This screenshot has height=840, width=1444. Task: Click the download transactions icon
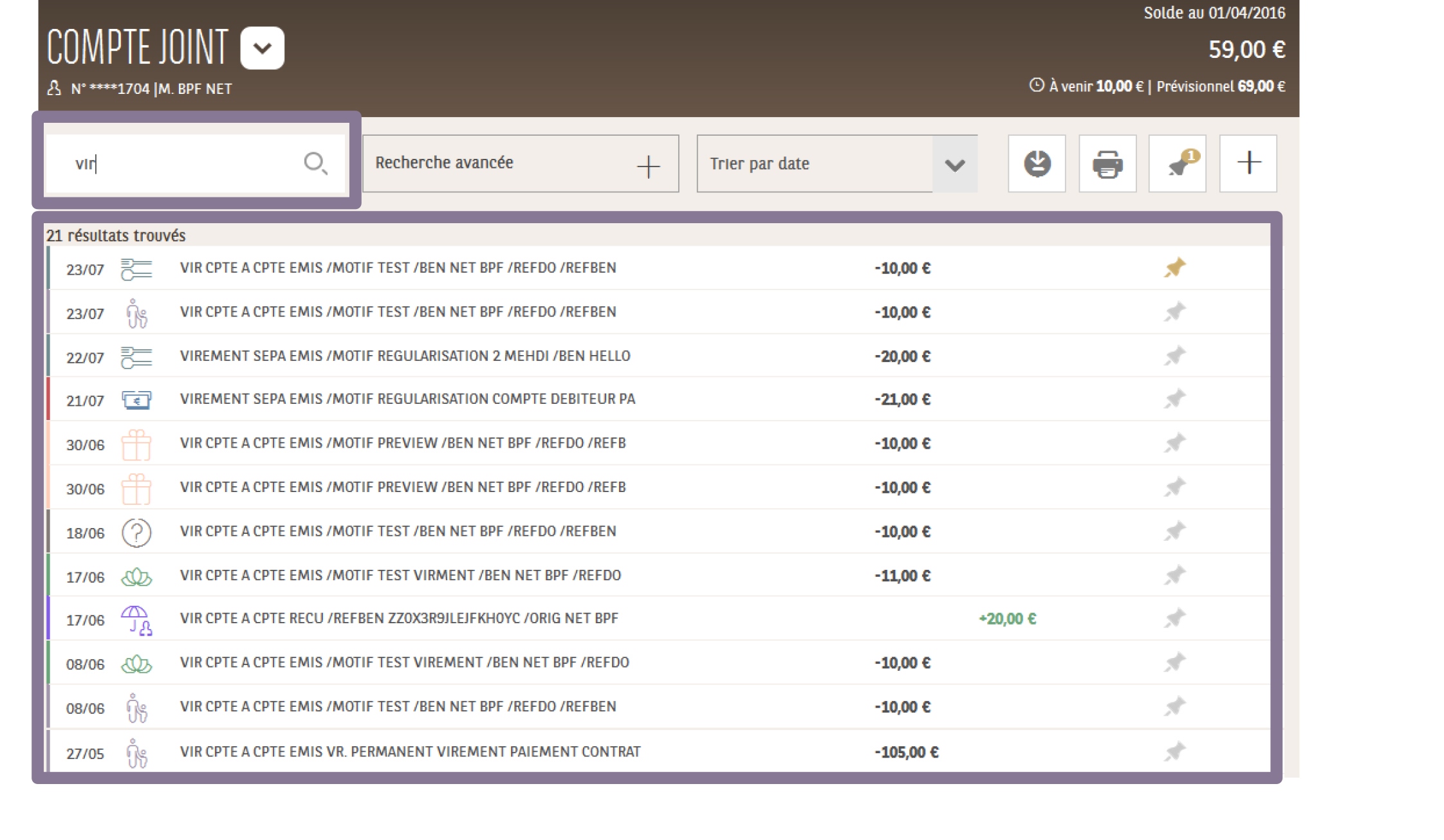[1037, 163]
